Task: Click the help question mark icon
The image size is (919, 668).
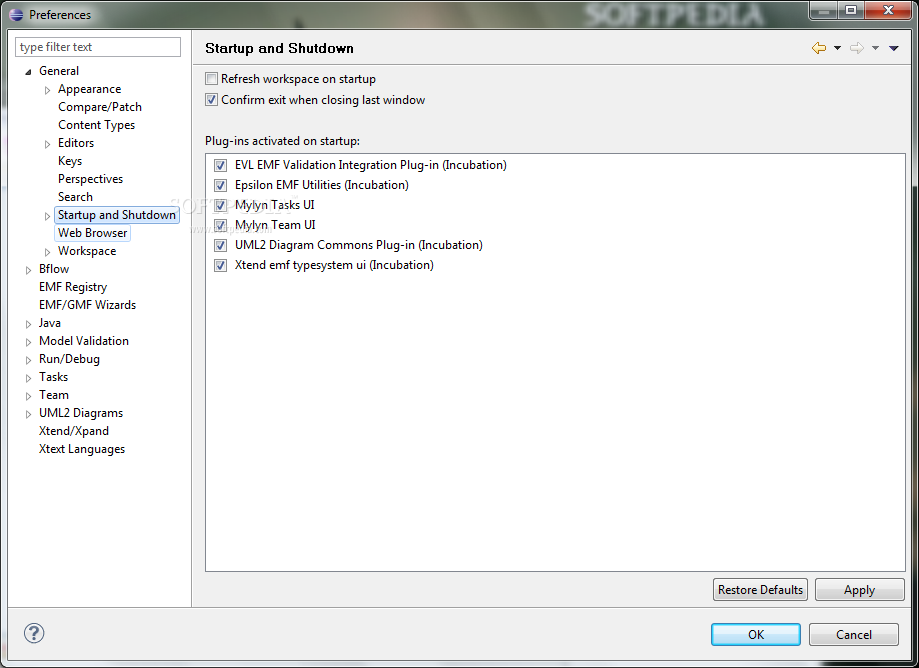Action: pos(34,633)
